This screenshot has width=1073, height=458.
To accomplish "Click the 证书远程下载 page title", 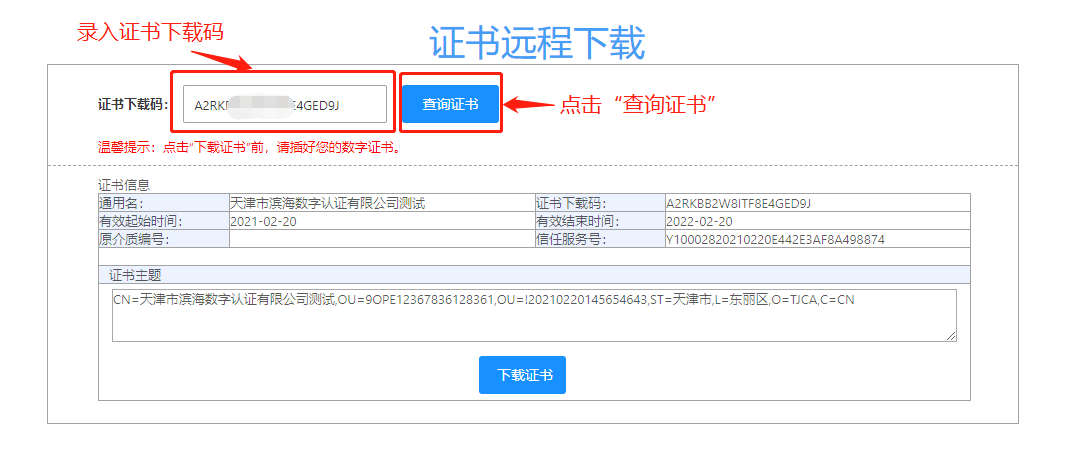I will [x=537, y=42].
